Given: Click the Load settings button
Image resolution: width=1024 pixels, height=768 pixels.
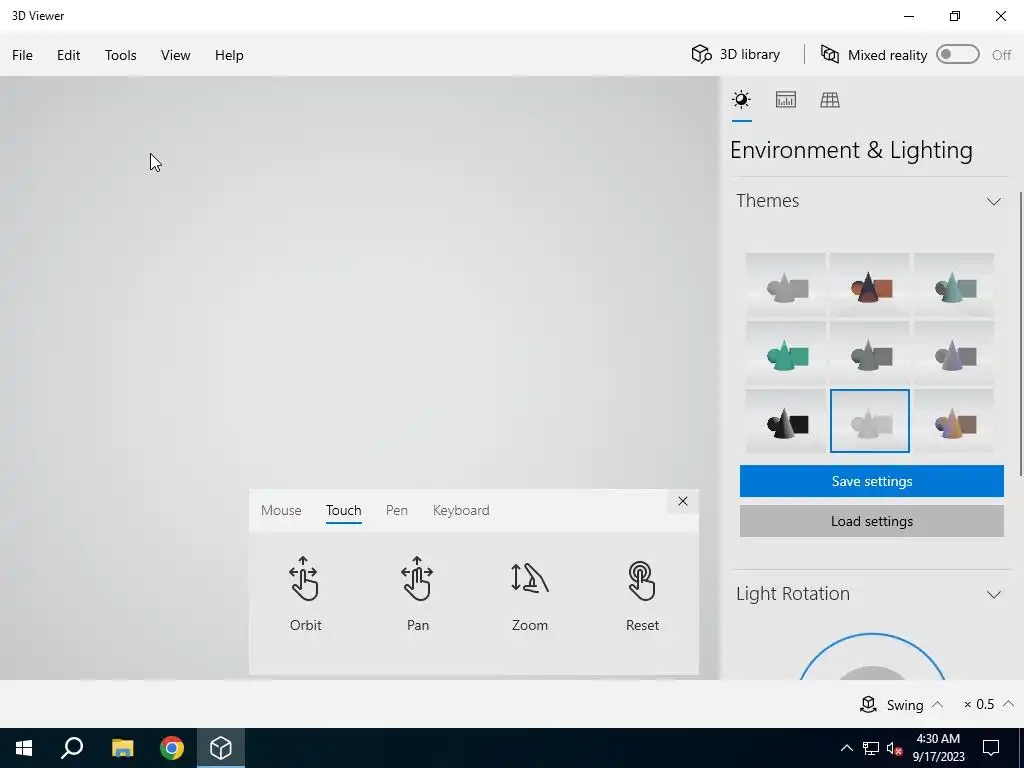Looking at the screenshot, I should click(x=871, y=521).
